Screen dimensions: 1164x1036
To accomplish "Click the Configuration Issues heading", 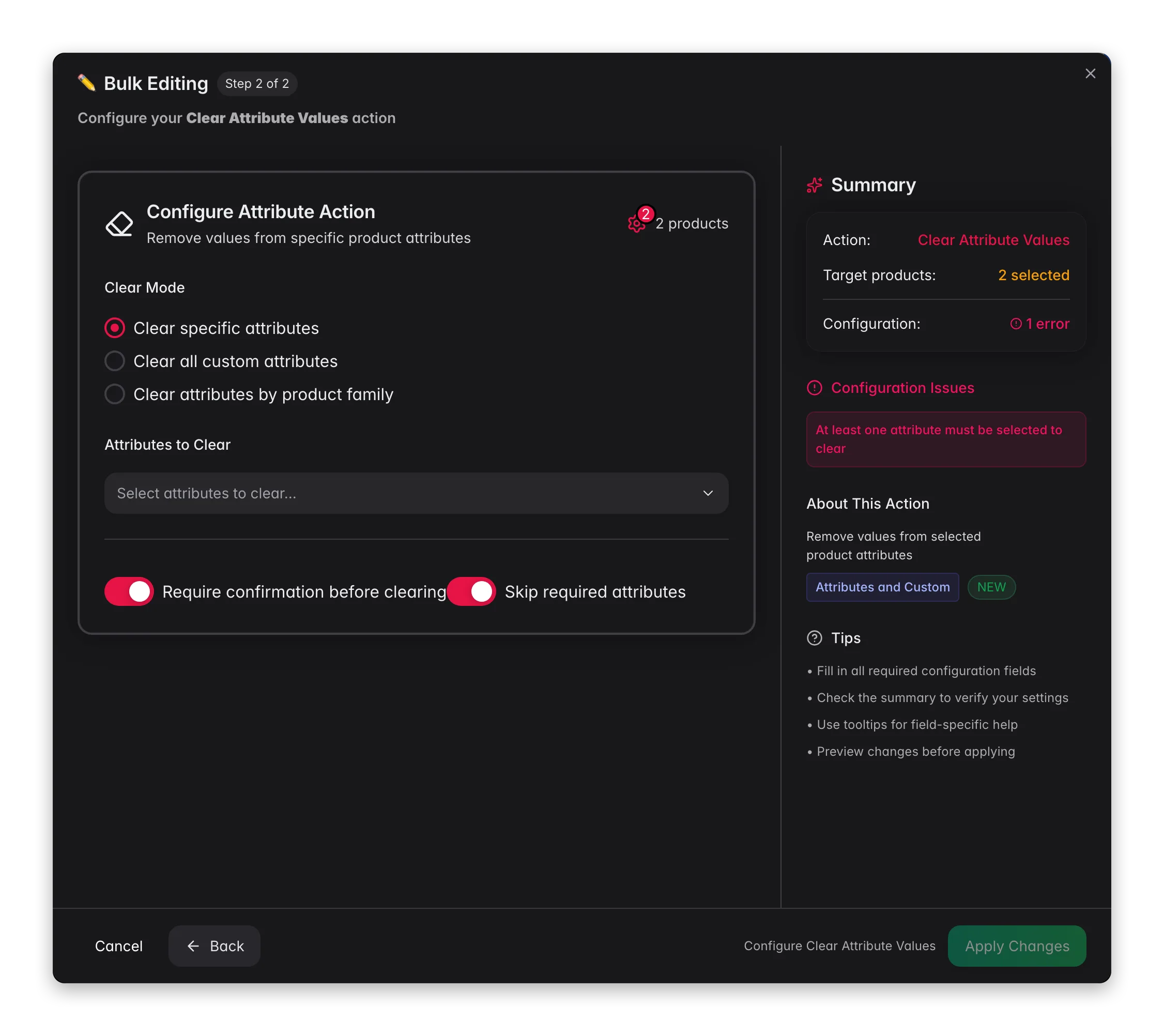I will 902,388.
